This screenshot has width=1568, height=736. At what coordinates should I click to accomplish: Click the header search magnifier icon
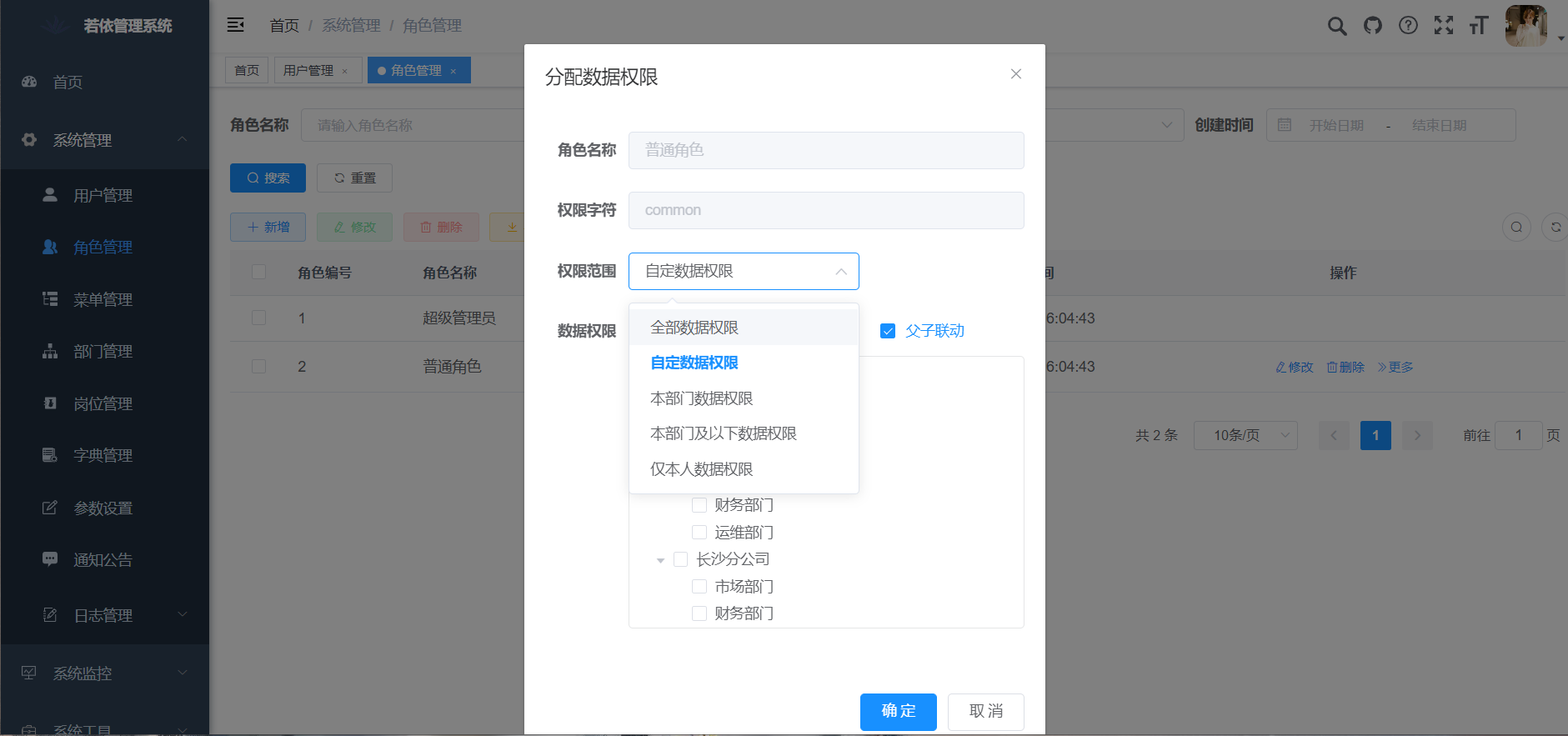[1336, 26]
